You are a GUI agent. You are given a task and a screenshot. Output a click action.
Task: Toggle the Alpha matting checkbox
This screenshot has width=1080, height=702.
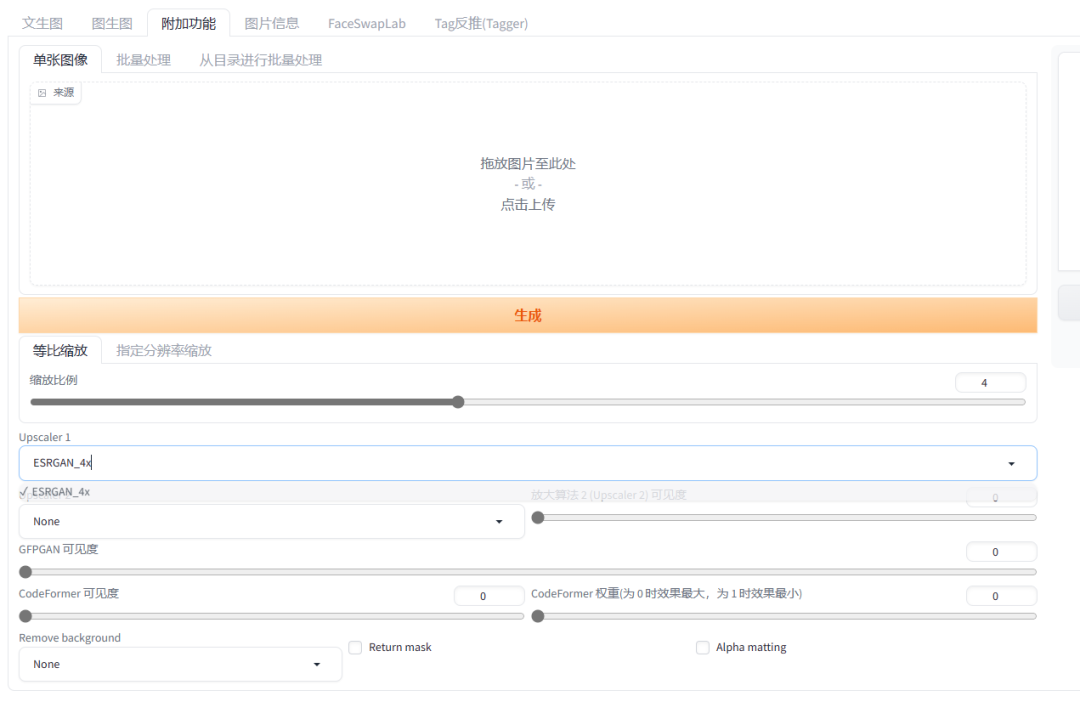point(702,648)
